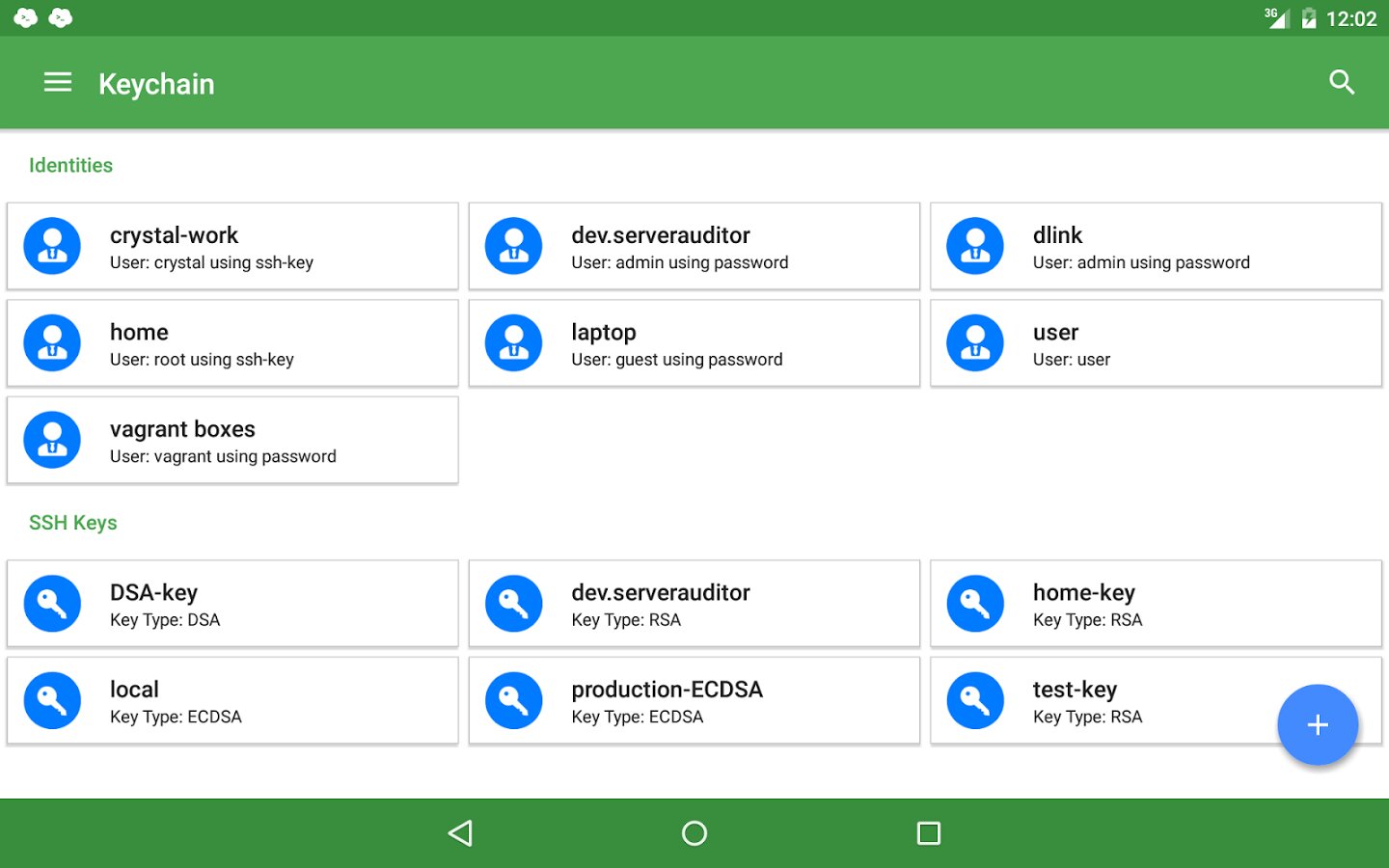Open the local ECDSA key
Viewport: 1389px width, 868px height.
(232, 700)
